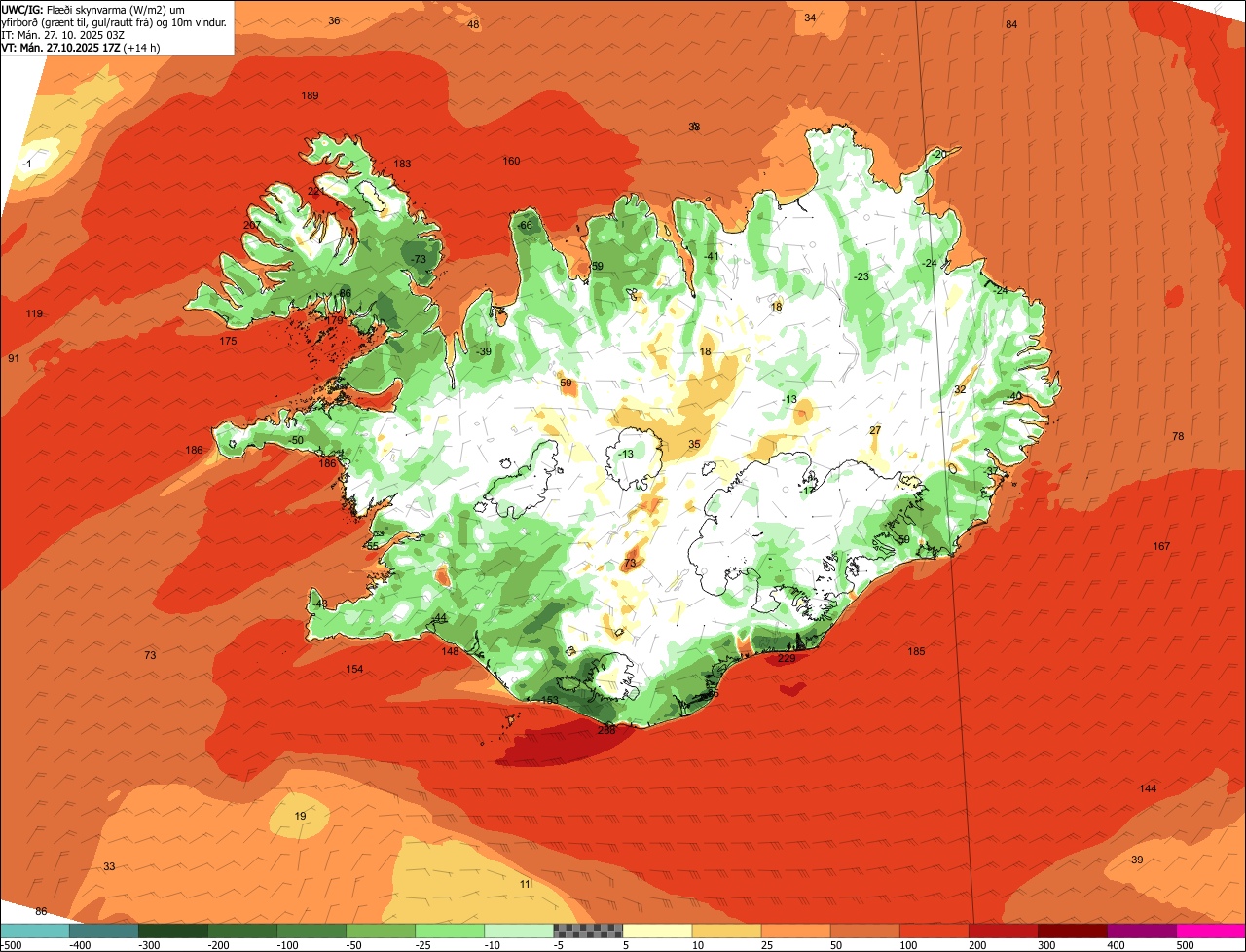Click the light green legend swatch between -25 and -10
This screenshot has height=952, width=1246.
tap(450, 931)
